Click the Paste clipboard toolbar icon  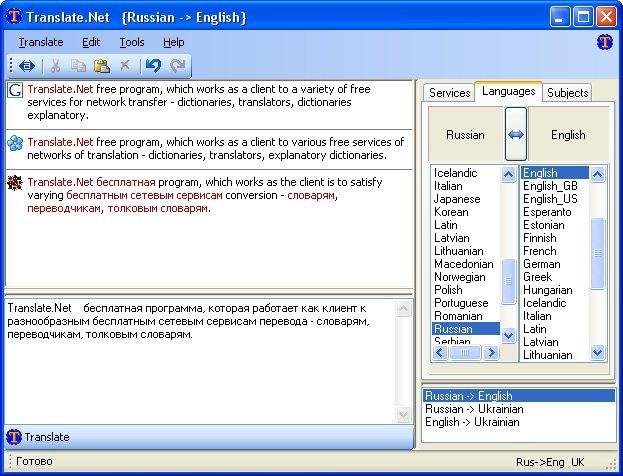coord(102,66)
